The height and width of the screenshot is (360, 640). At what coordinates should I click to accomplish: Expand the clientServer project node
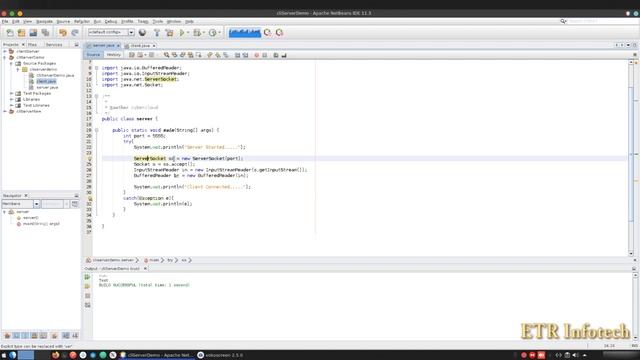pos(5,51)
